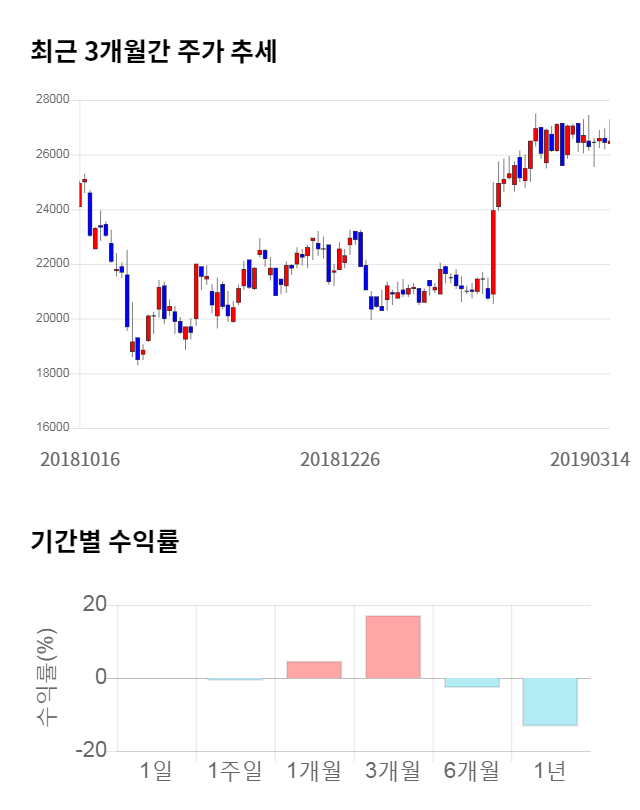Click the 28000 price axis label
Viewport: 640px width, 810px height.
pos(53,100)
